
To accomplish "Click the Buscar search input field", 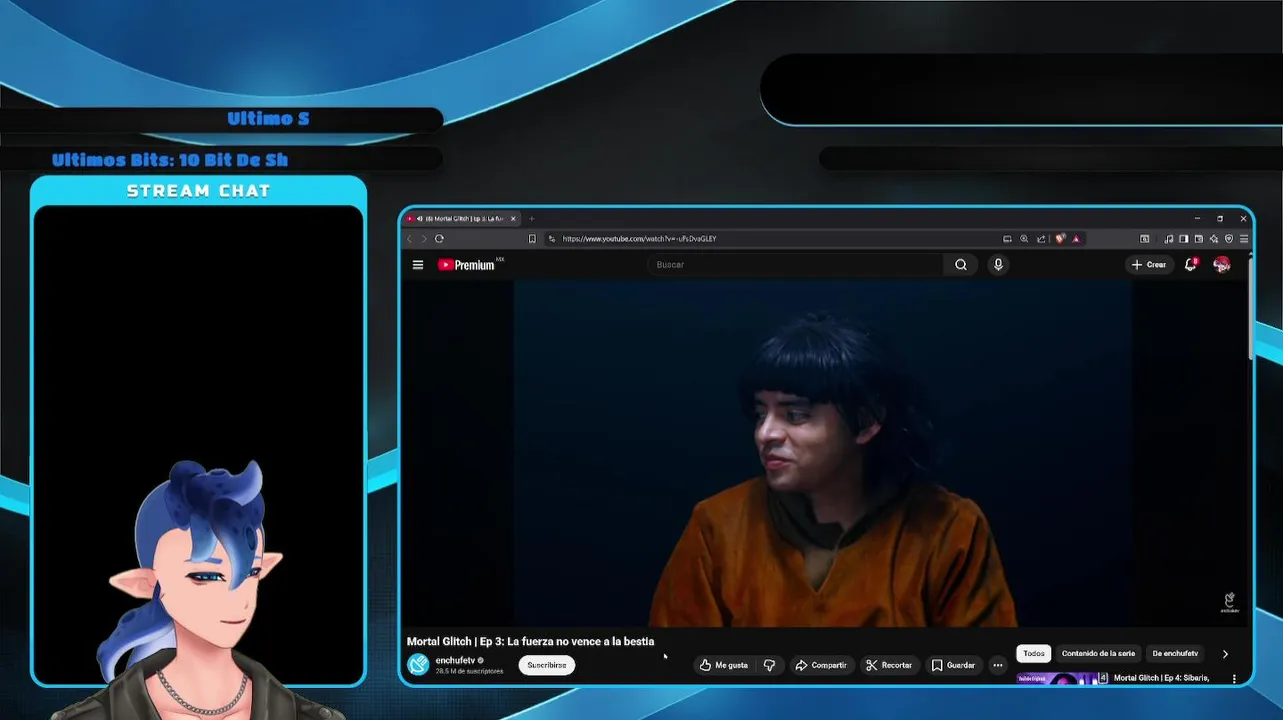I will 795,265.
